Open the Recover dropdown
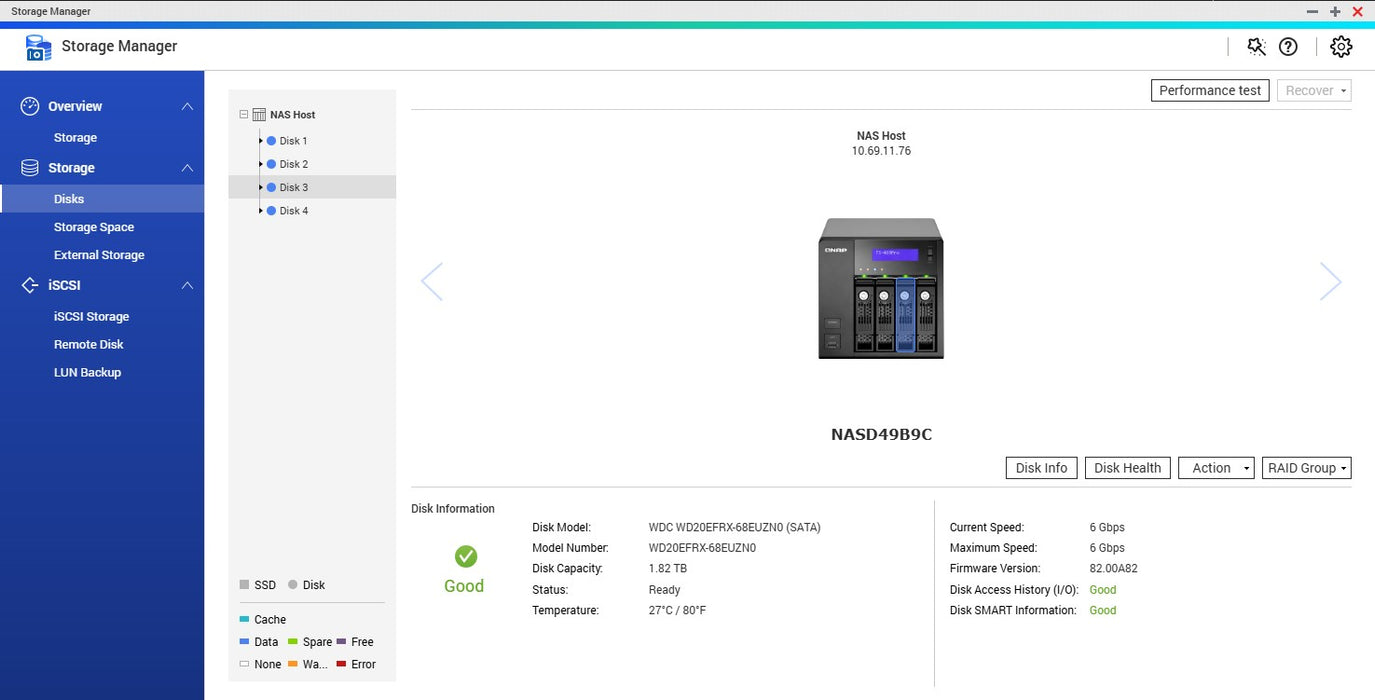The image size is (1375, 700). (x=1314, y=90)
